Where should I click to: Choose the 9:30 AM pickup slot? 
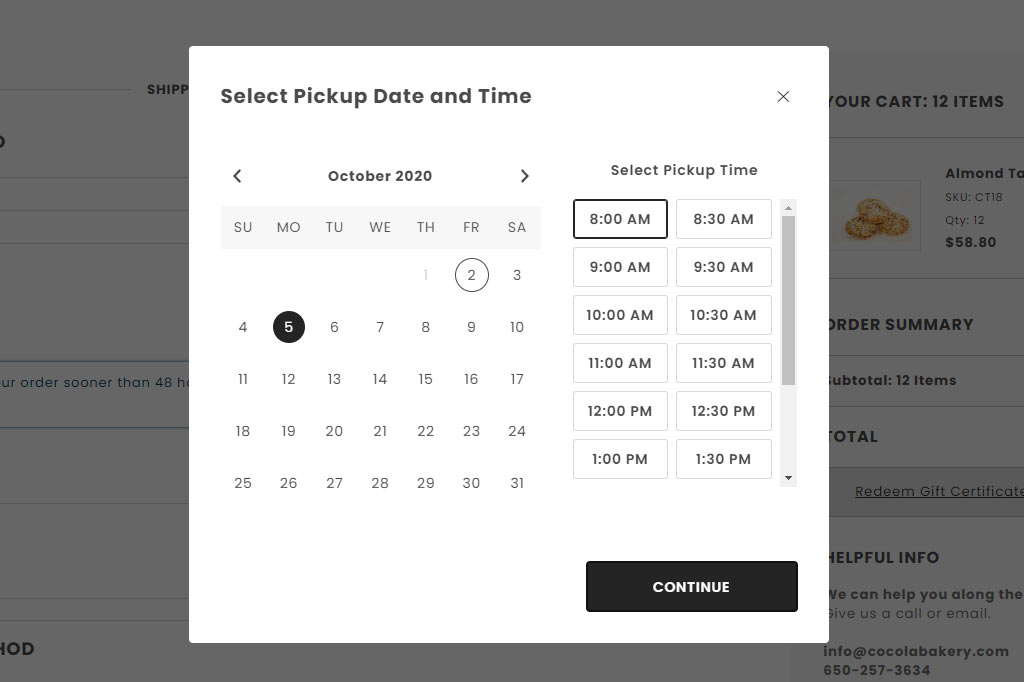click(723, 267)
